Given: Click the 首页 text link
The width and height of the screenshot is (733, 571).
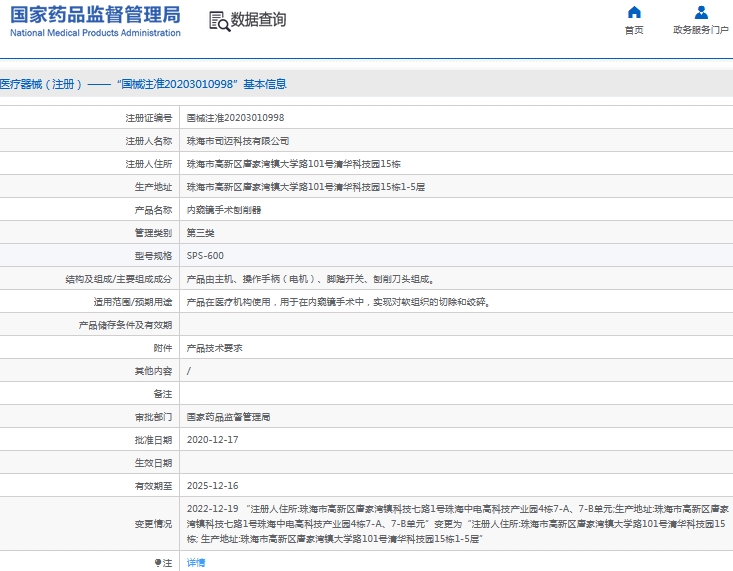Looking at the screenshot, I should point(634,30).
